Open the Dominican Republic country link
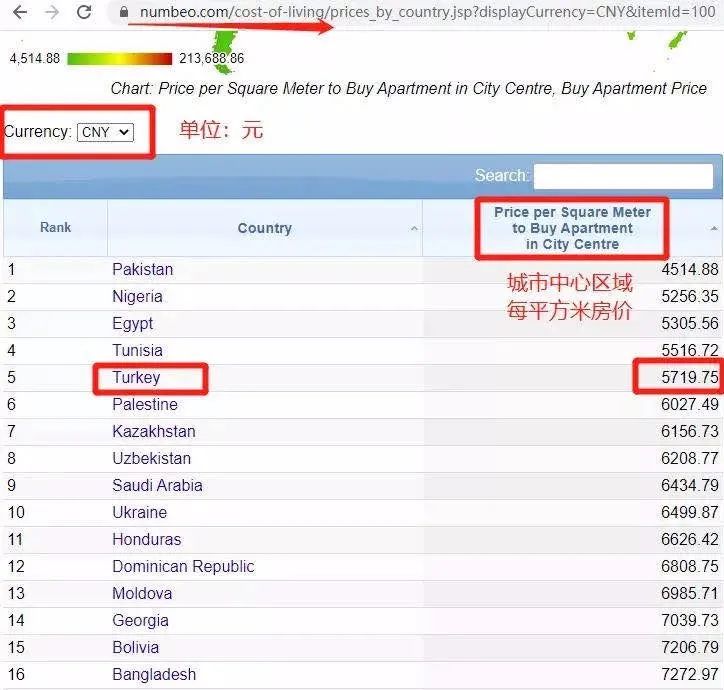Viewport: 724px width, 690px height. coord(183,566)
